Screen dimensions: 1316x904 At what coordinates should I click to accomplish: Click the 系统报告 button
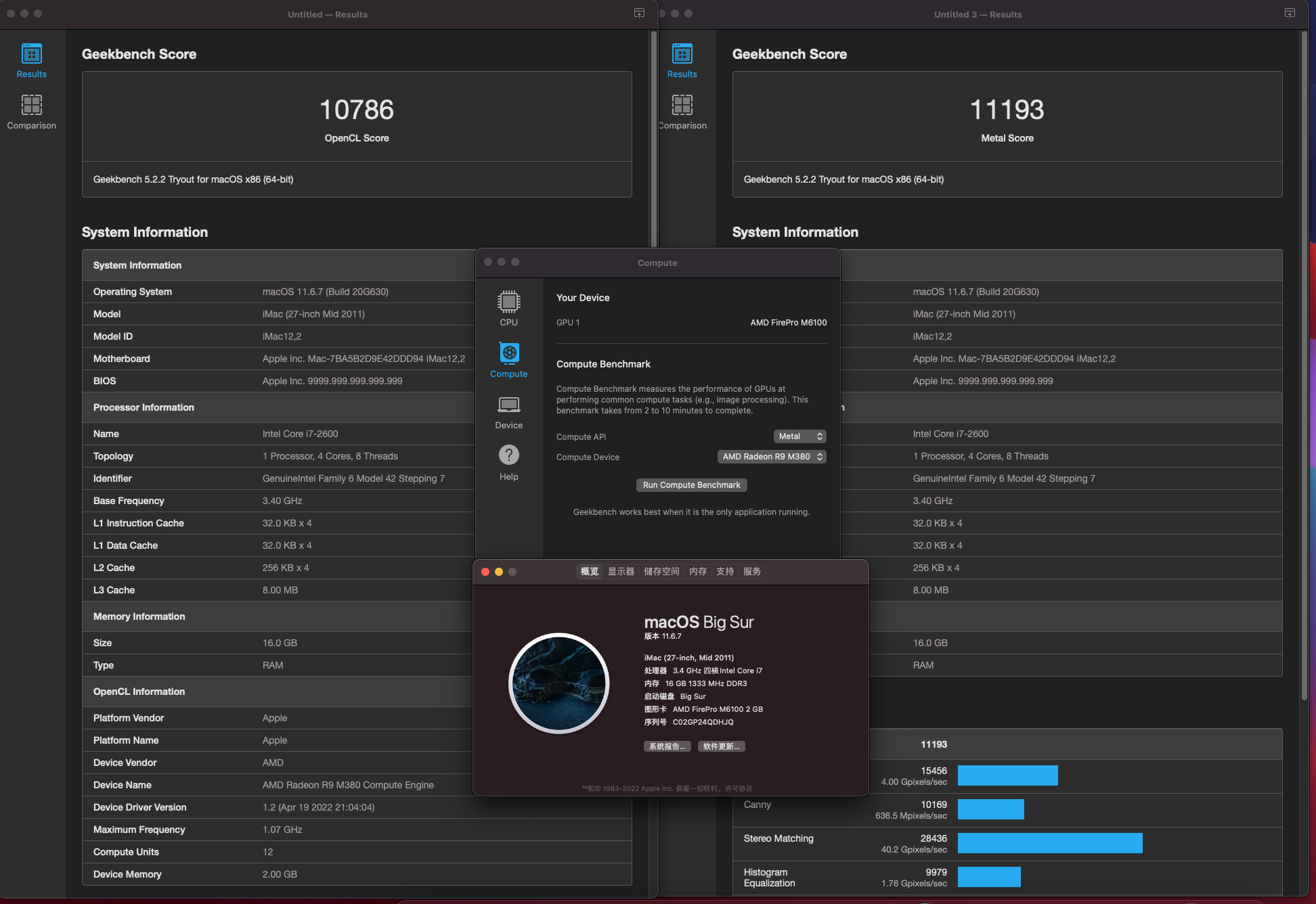click(667, 746)
